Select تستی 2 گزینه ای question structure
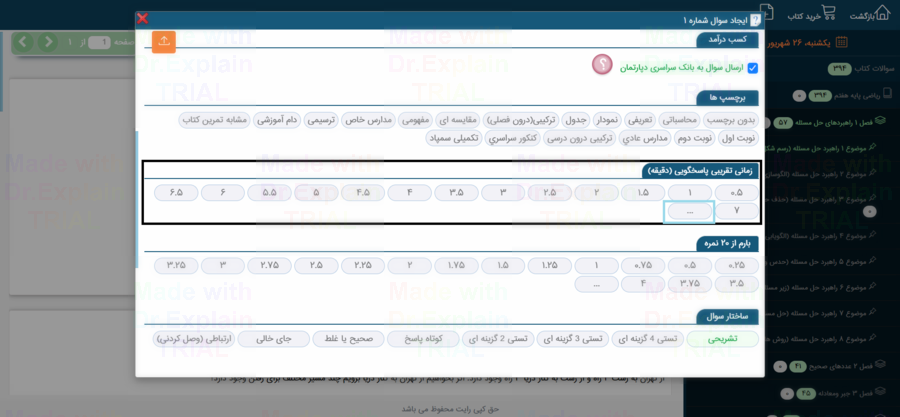Image resolution: width=900 pixels, height=417 pixels. (498, 339)
